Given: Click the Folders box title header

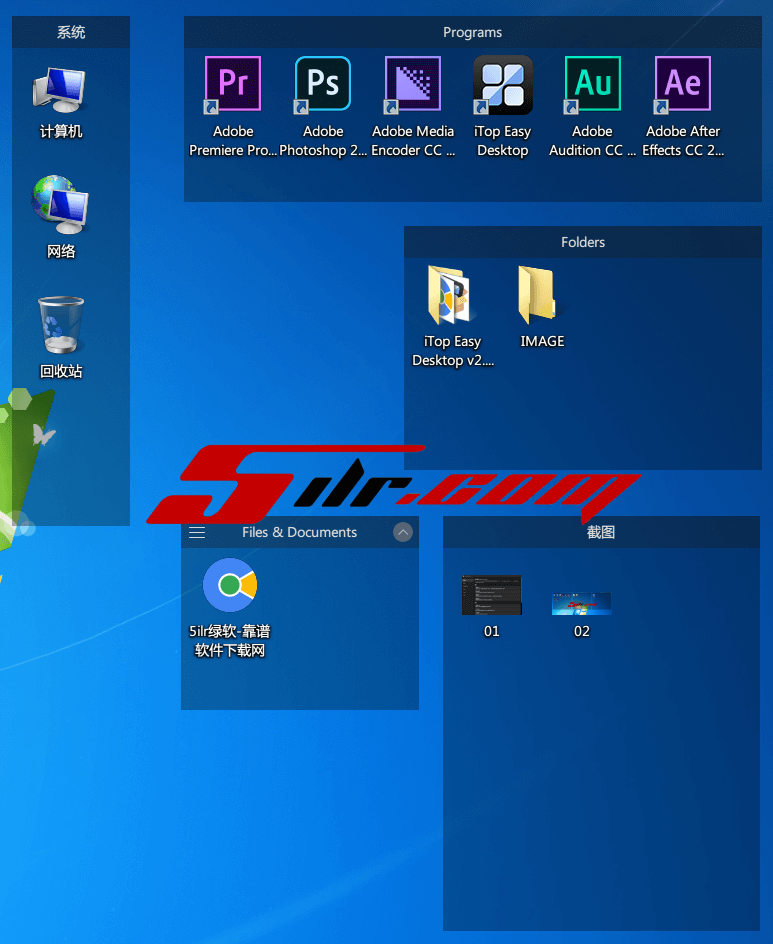Looking at the screenshot, I should (x=583, y=242).
